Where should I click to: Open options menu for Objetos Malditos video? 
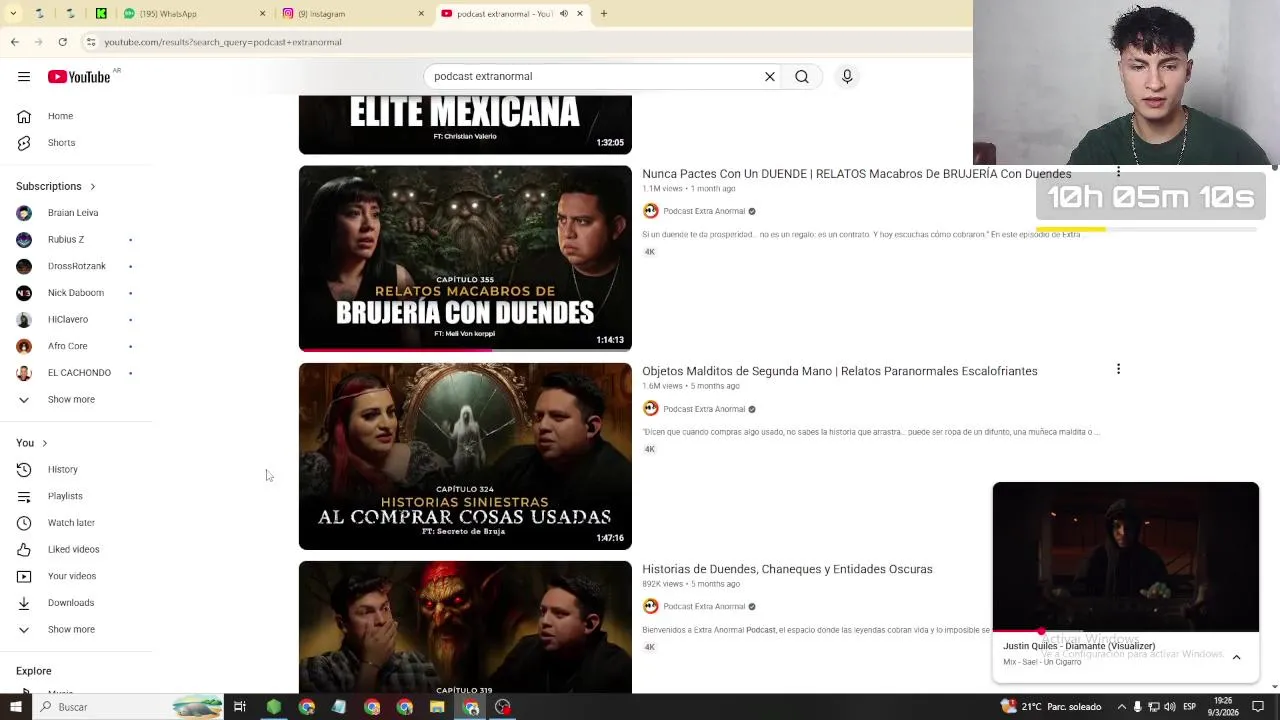1118,369
